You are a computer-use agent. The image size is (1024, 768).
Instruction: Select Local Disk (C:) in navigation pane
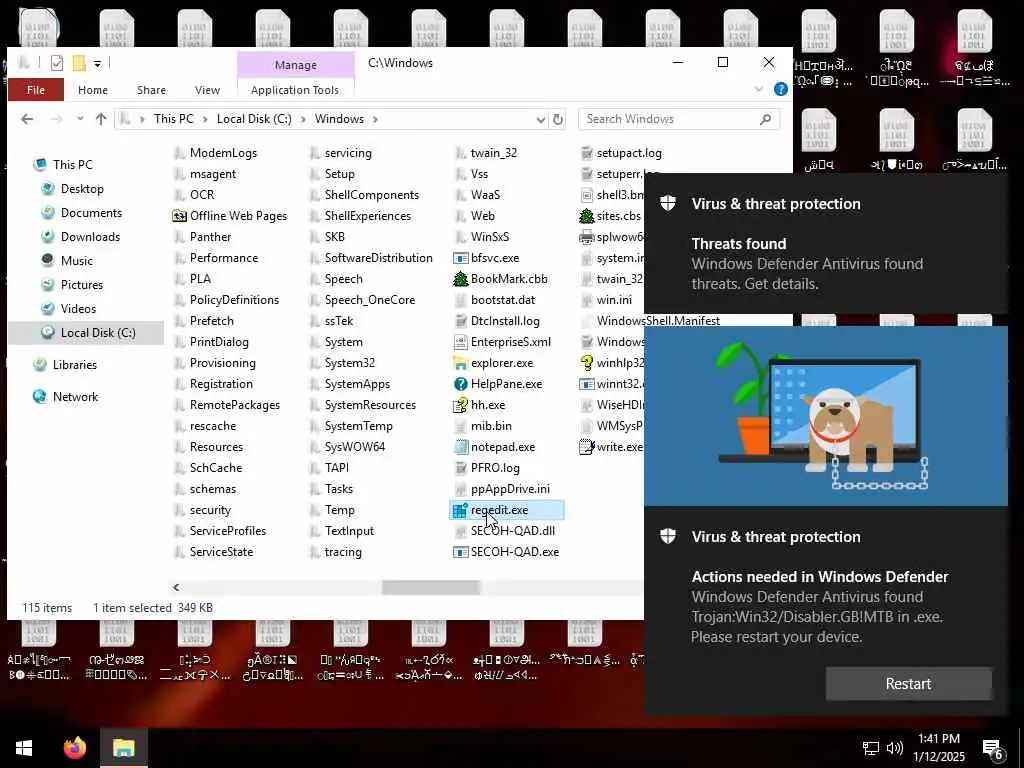(88, 332)
